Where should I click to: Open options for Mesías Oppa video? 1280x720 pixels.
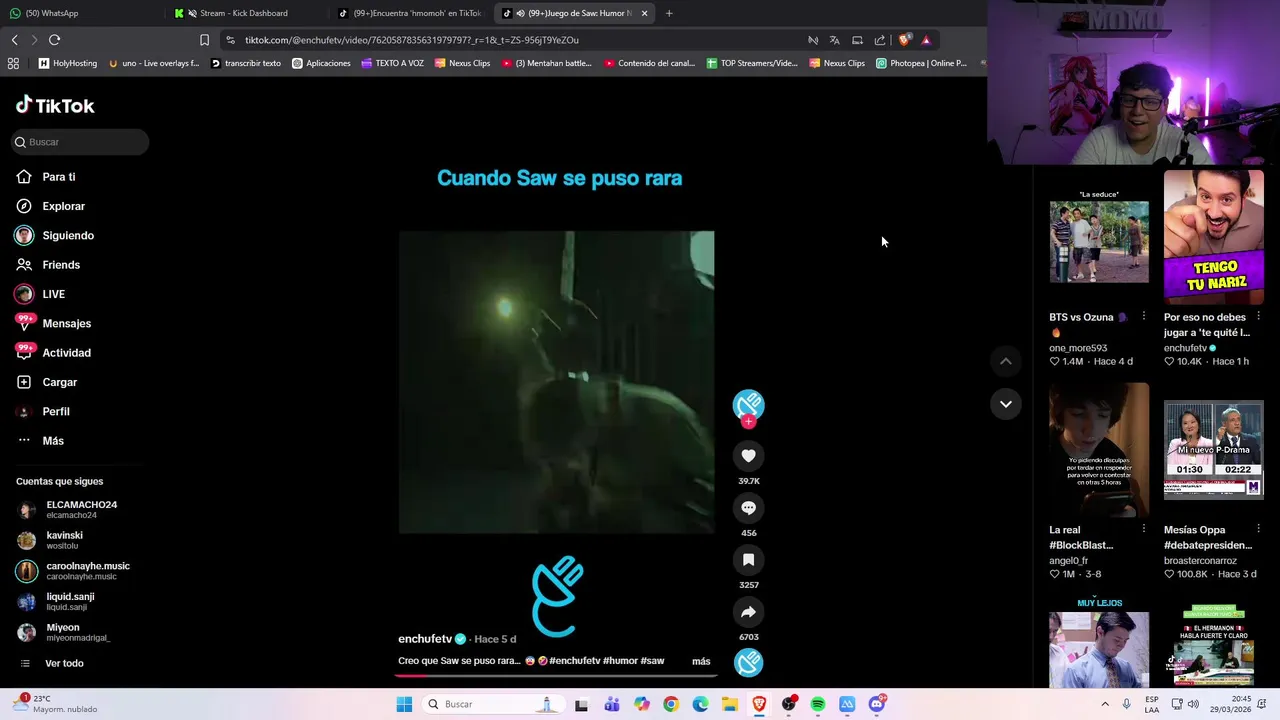[x=1258, y=530]
